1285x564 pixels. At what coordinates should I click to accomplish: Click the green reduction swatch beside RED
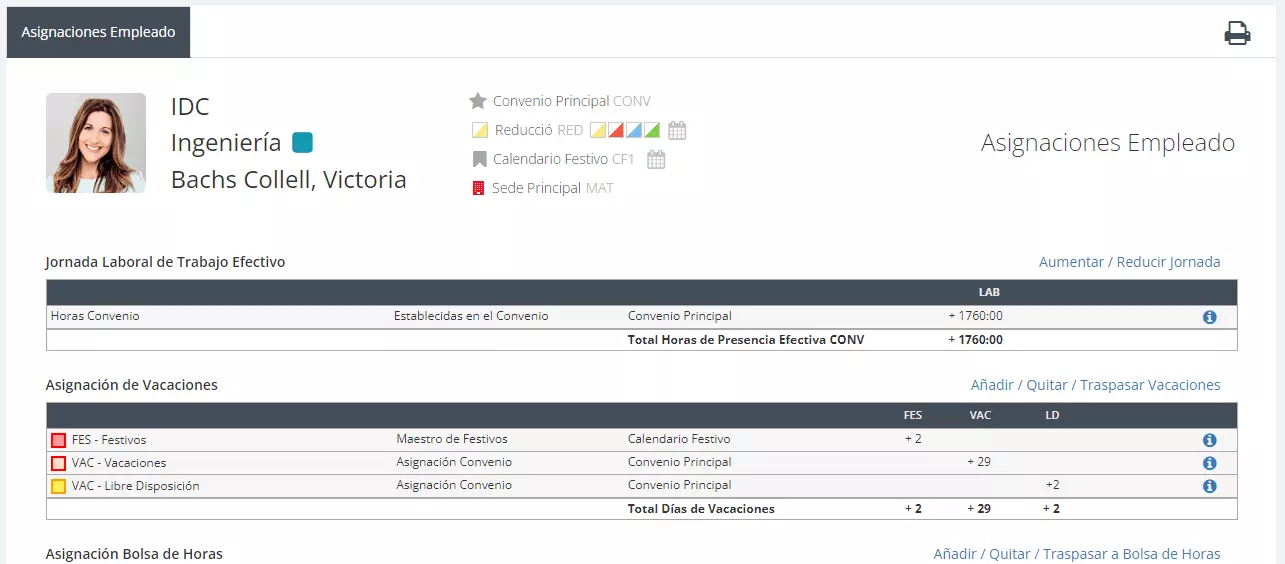click(652, 130)
